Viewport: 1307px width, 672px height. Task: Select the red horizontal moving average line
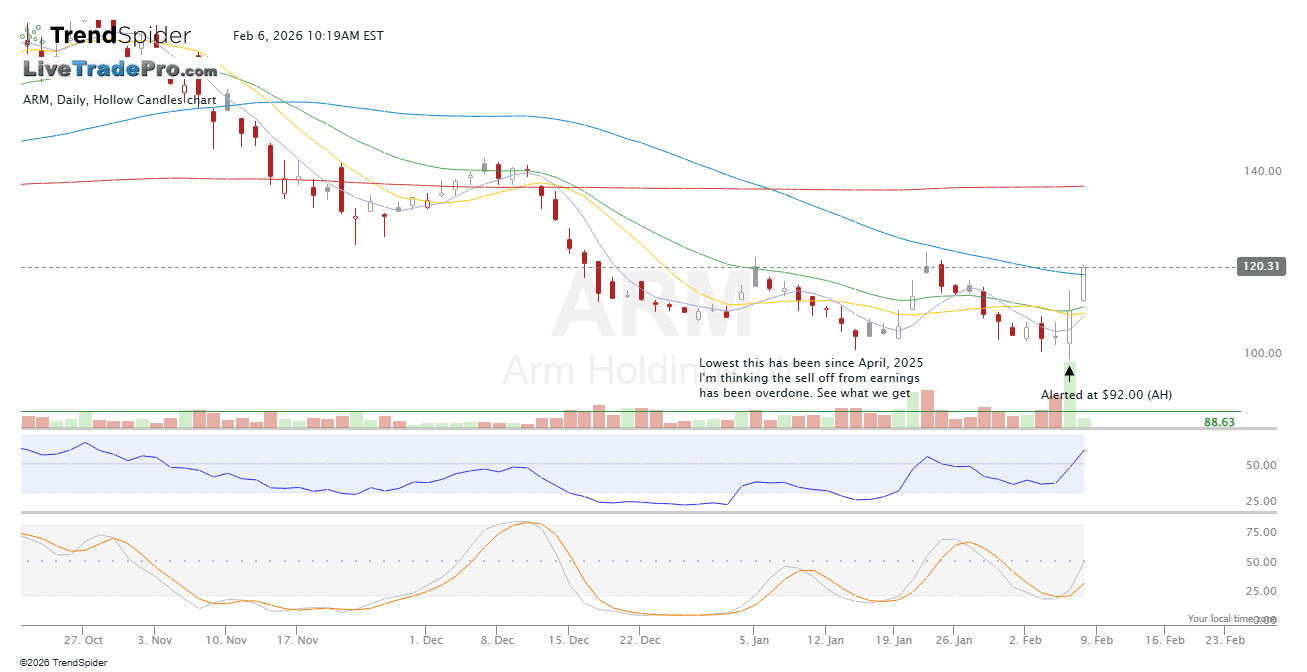(600, 186)
